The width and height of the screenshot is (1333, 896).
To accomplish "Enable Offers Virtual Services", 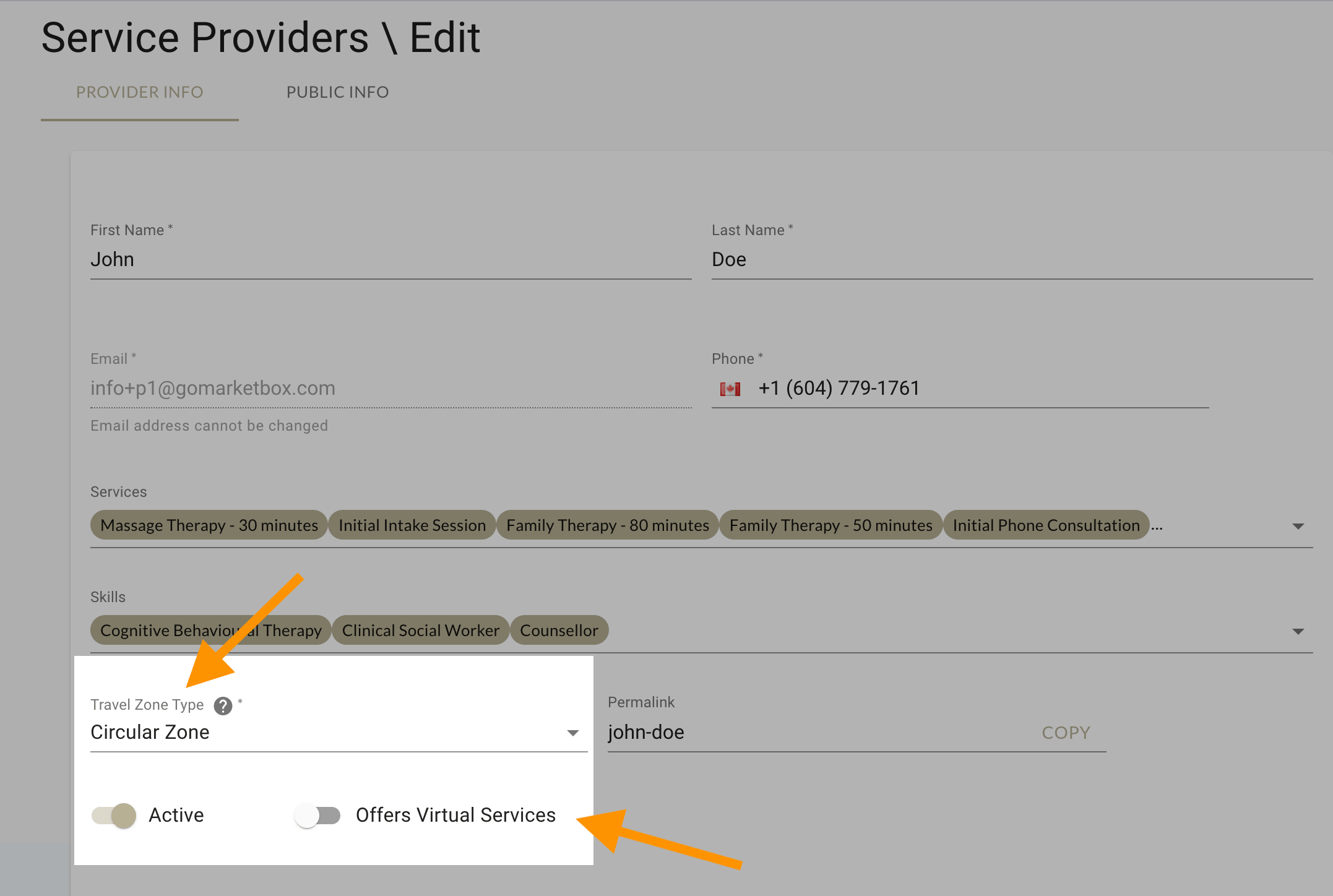I will pos(317,815).
